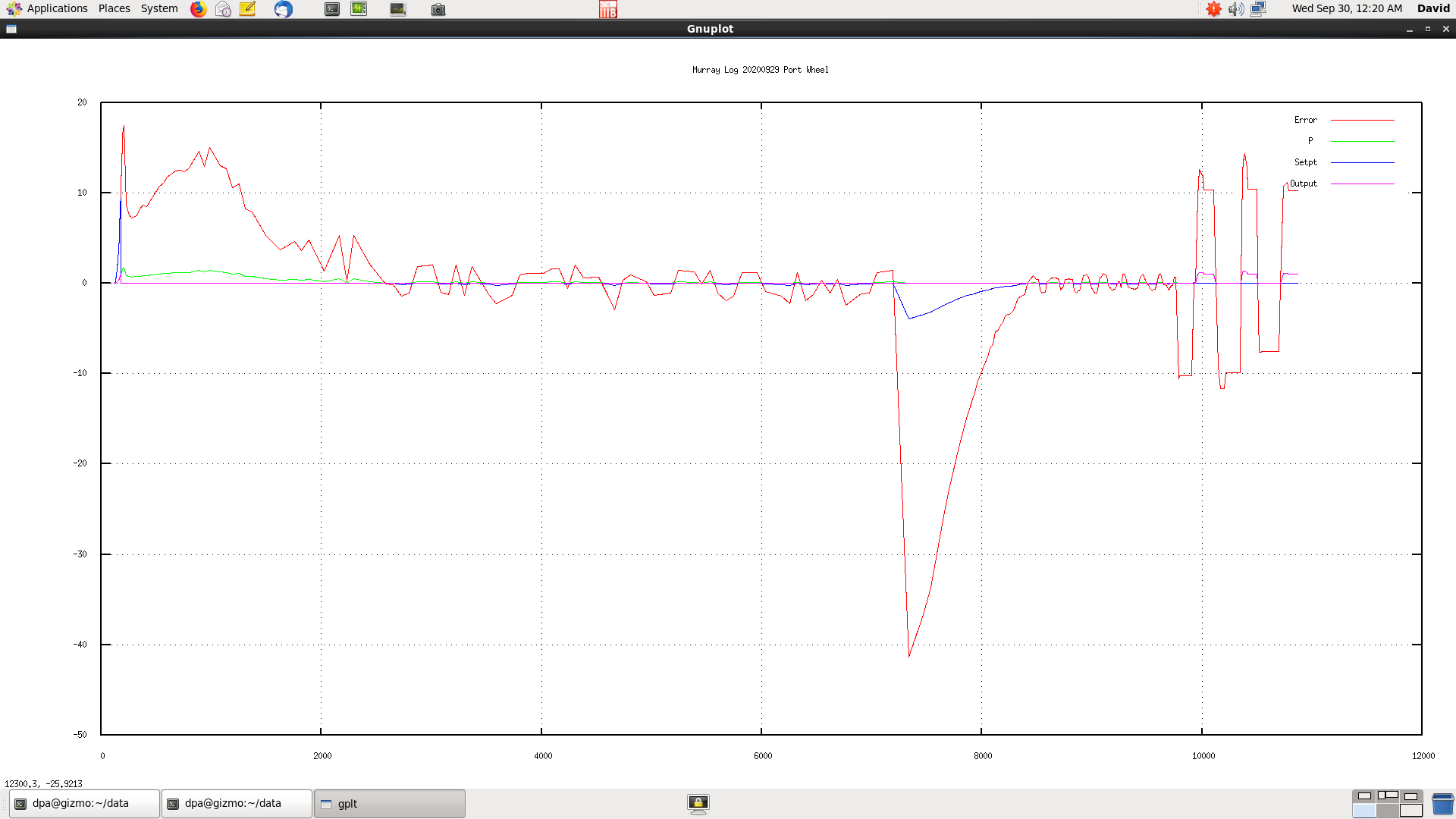This screenshot has width=1456, height=819.
Task: Maximize the Gnuplot window
Action: tap(1428, 29)
